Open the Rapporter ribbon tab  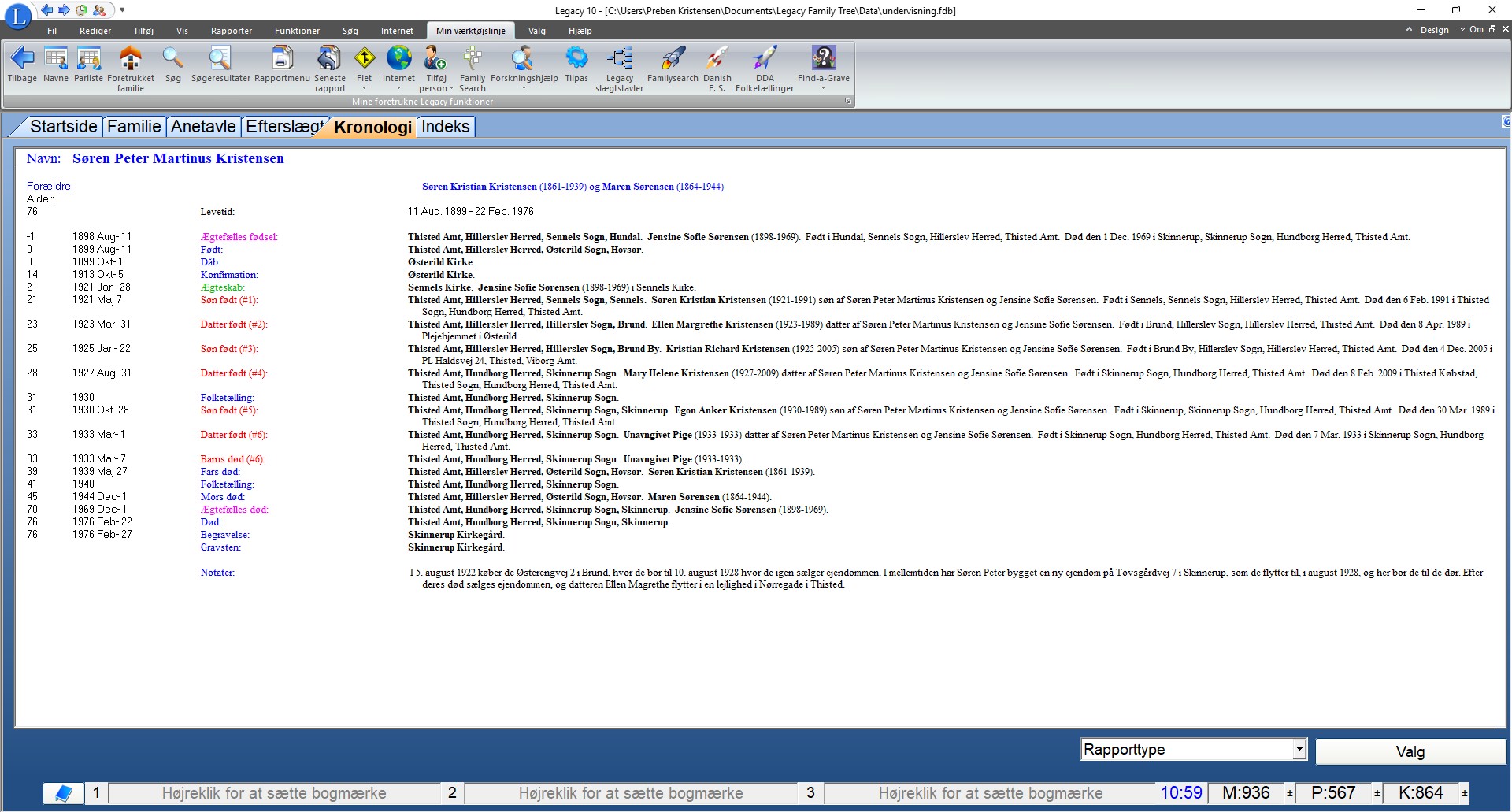click(231, 31)
